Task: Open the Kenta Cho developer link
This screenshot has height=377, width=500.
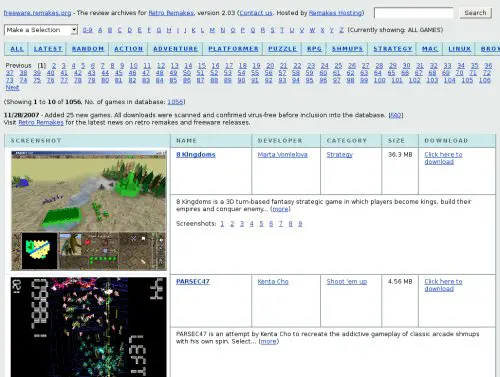Action: 273,282
